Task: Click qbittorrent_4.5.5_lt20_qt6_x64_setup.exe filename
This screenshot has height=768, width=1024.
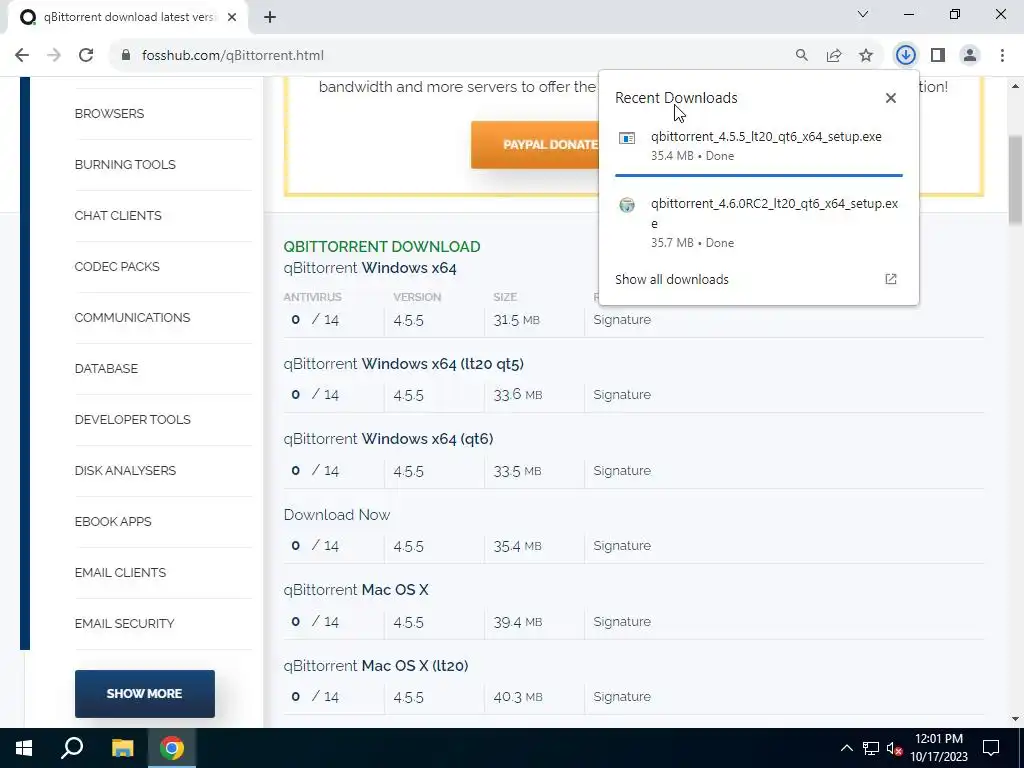Action: coord(766,136)
